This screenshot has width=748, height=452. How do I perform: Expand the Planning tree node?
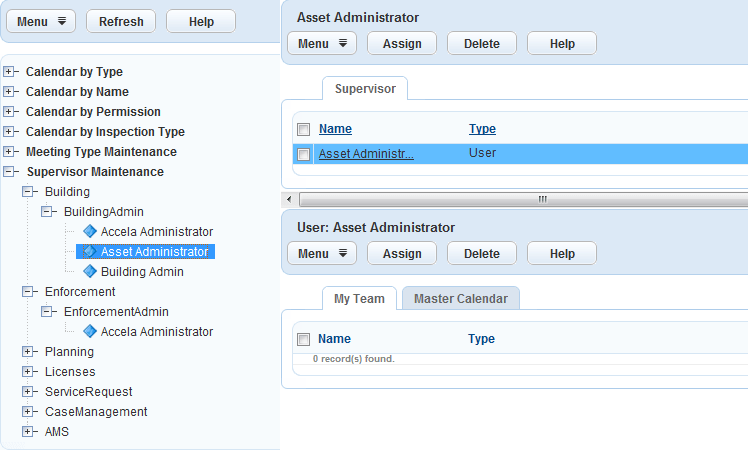(x=28, y=351)
